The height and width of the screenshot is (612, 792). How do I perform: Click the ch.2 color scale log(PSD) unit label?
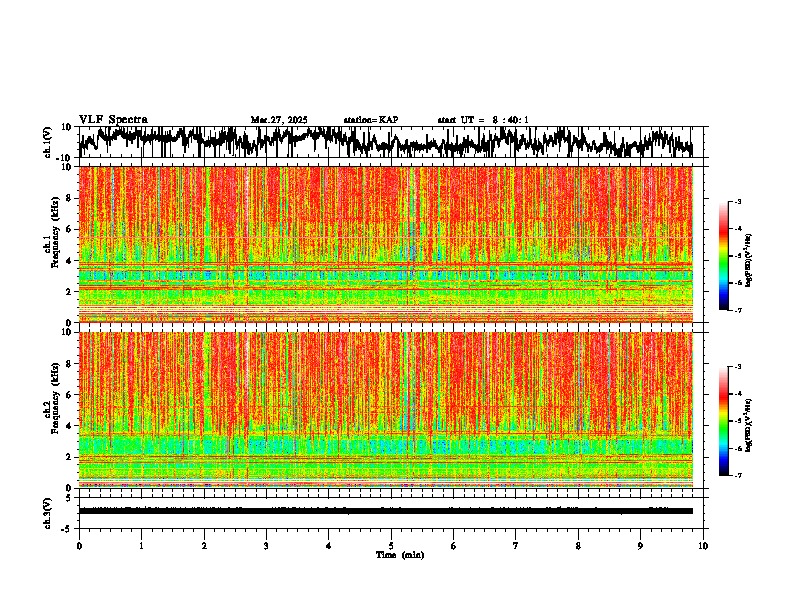(749, 425)
